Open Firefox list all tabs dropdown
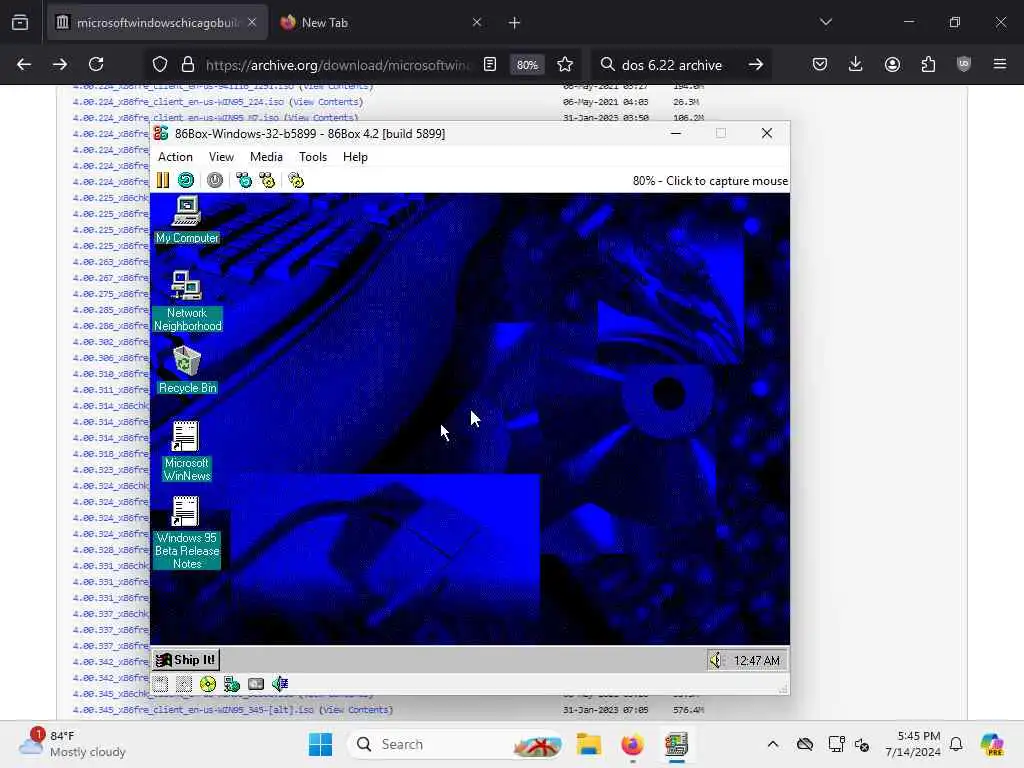 pos(825,22)
